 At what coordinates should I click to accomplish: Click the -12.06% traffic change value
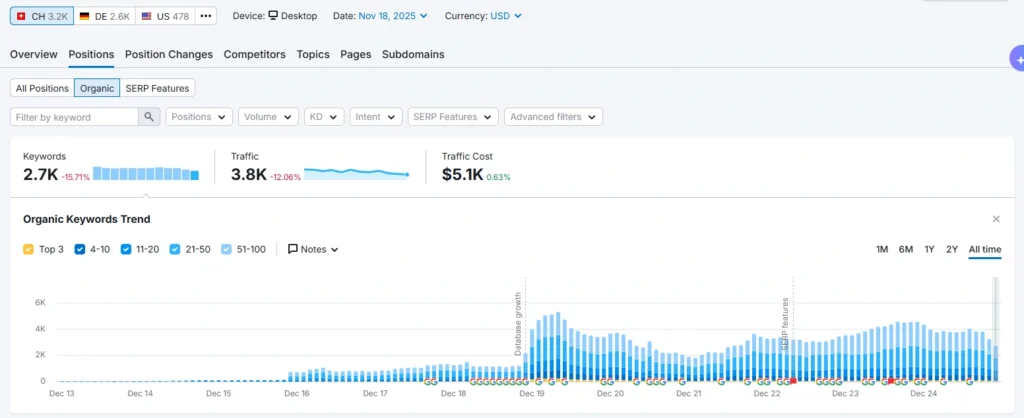click(x=287, y=177)
